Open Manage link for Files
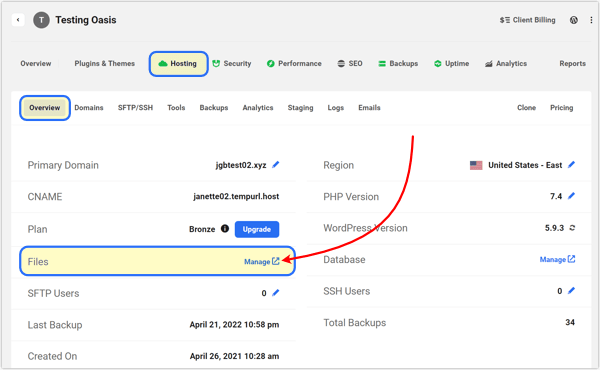 coord(262,261)
